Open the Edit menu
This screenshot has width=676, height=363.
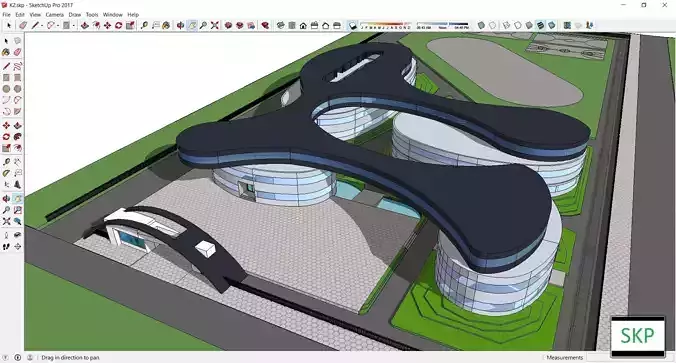[x=20, y=15]
